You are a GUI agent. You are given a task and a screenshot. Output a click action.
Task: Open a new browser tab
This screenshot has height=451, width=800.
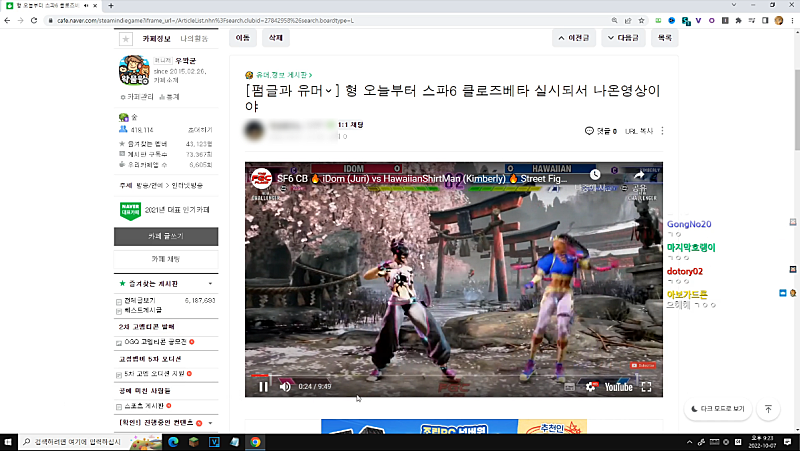111,6
